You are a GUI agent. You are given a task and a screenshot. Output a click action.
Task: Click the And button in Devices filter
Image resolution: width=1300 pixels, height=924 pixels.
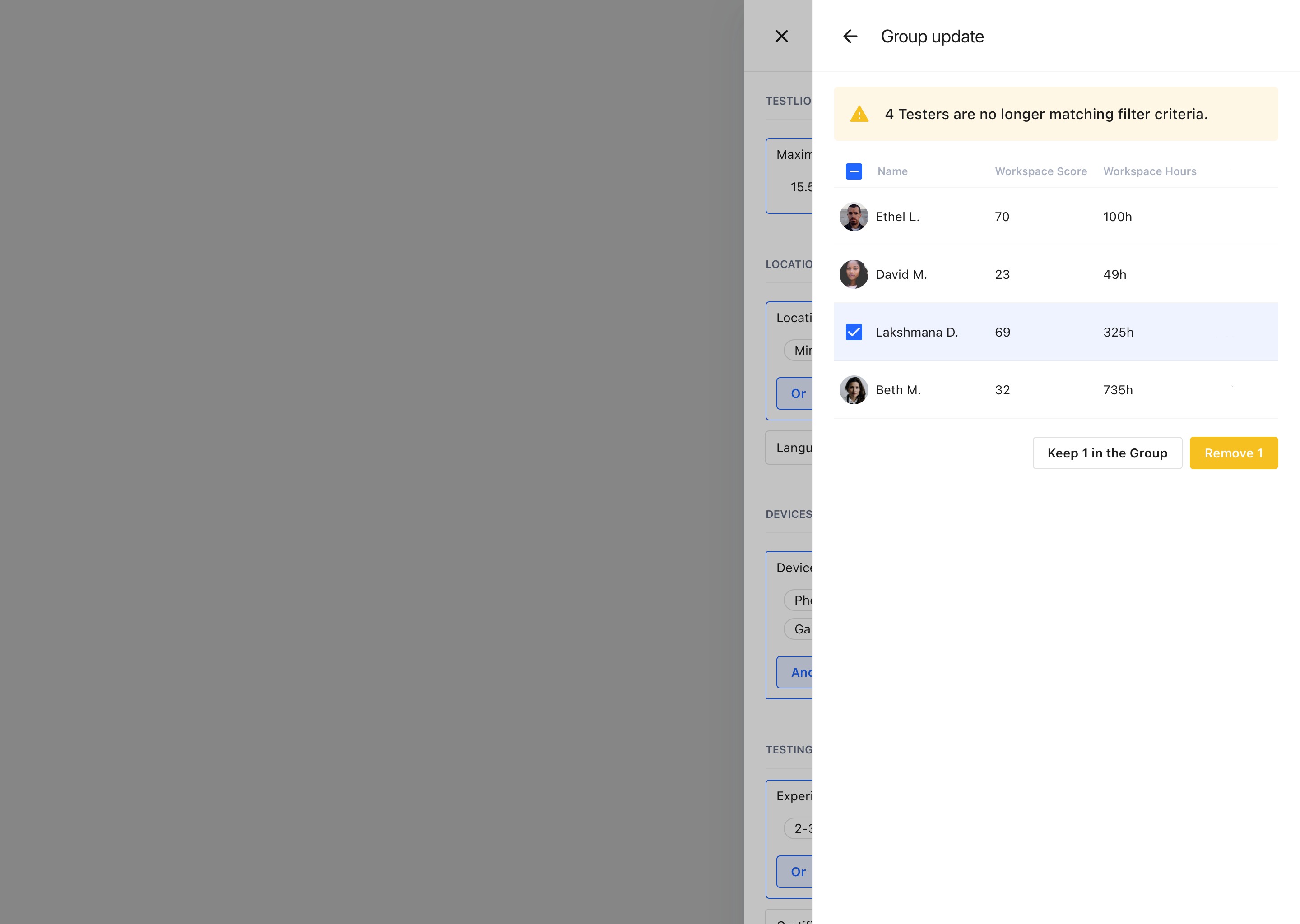click(799, 672)
